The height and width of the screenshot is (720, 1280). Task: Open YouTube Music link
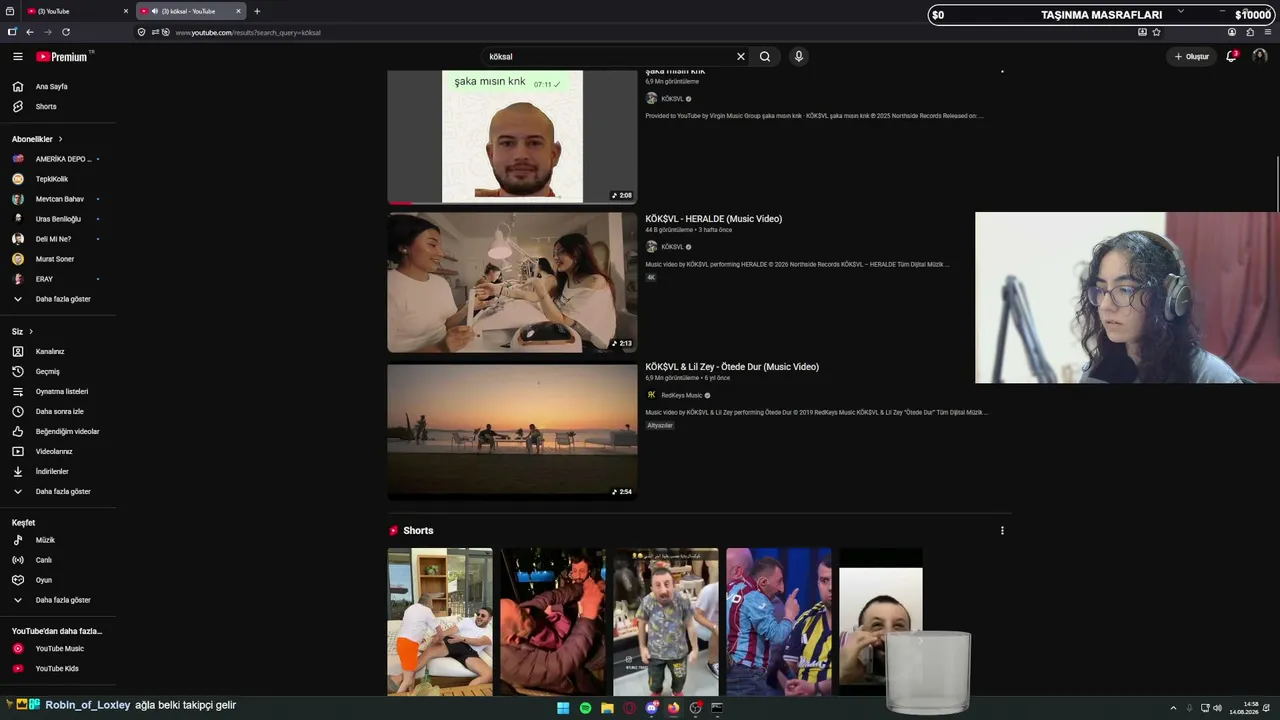(x=58, y=649)
